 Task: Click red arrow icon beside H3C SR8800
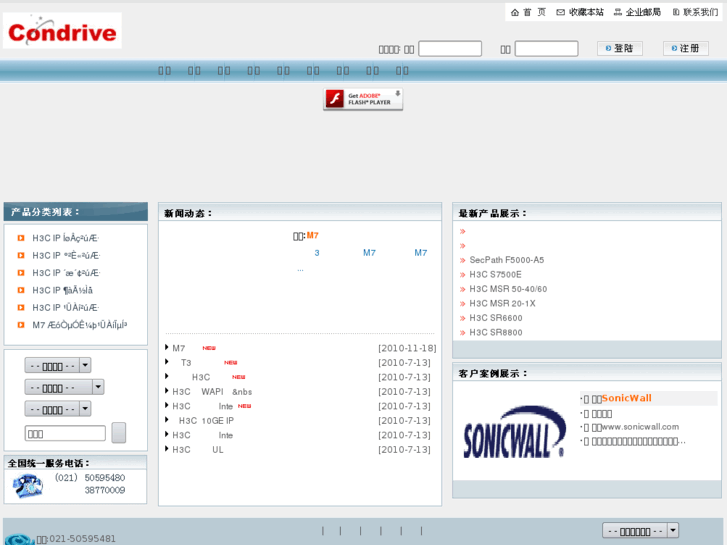(462, 333)
